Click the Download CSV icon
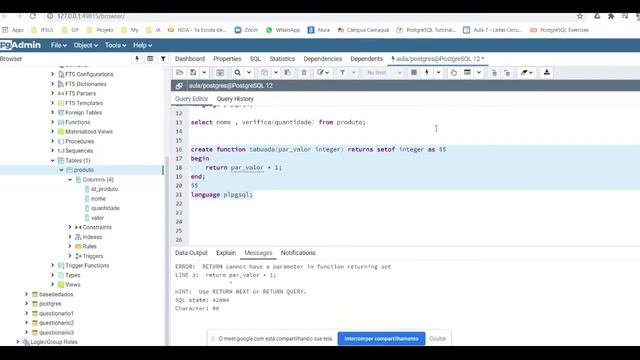 point(547,73)
